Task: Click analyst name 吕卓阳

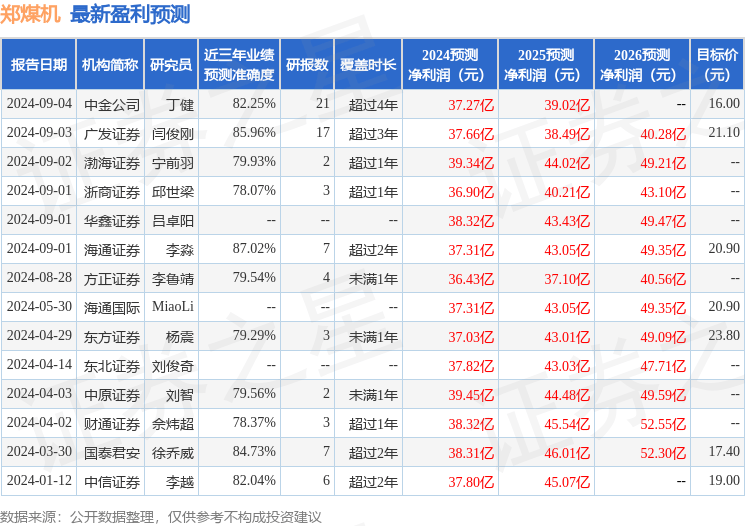Action: click(x=173, y=220)
